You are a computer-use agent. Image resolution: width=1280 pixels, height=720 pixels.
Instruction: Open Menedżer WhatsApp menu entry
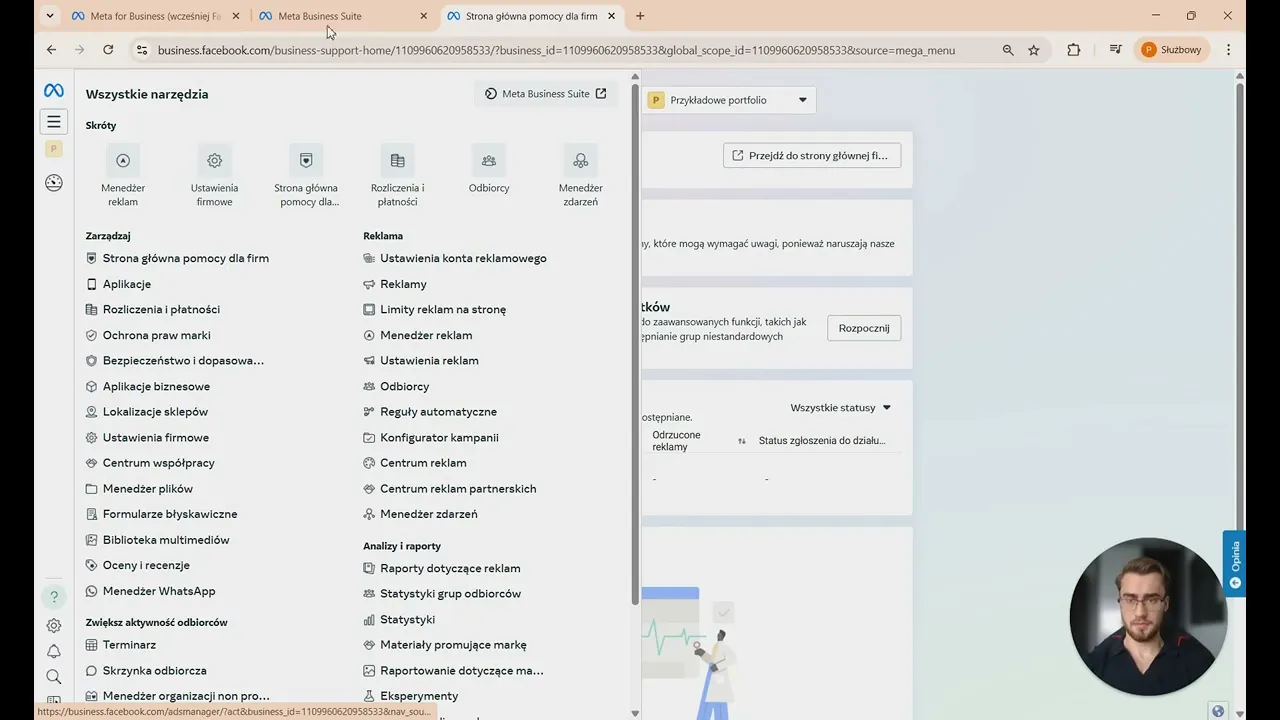click(x=151, y=591)
